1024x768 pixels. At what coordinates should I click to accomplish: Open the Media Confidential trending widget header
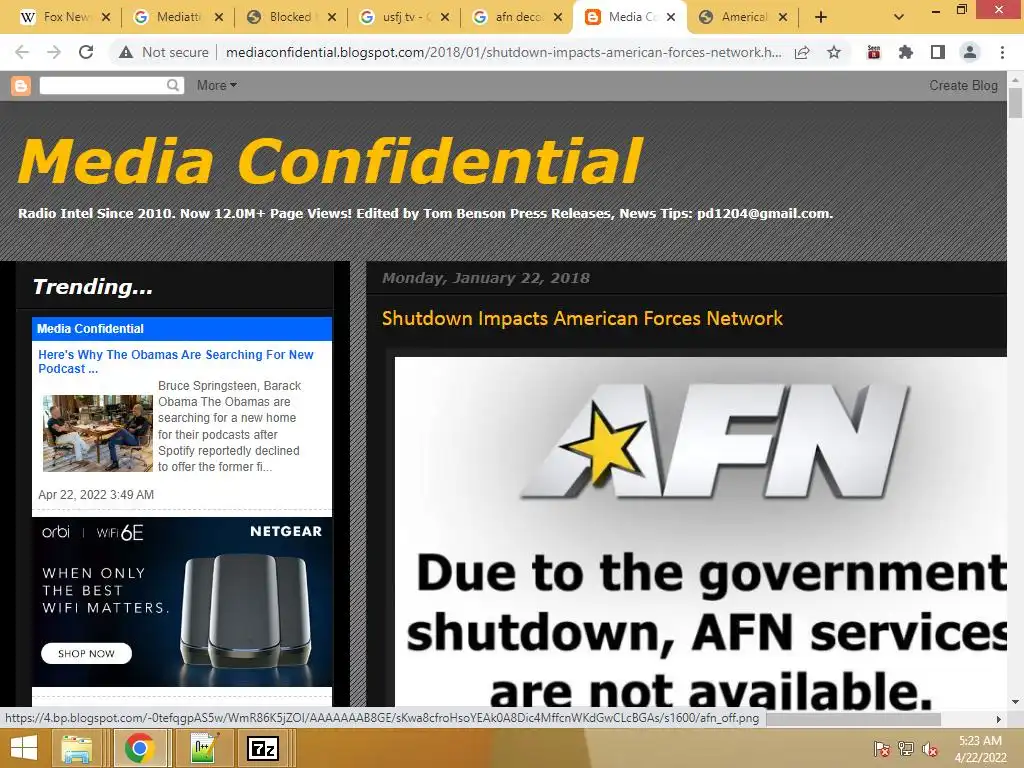pyautogui.click(x=90, y=328)
